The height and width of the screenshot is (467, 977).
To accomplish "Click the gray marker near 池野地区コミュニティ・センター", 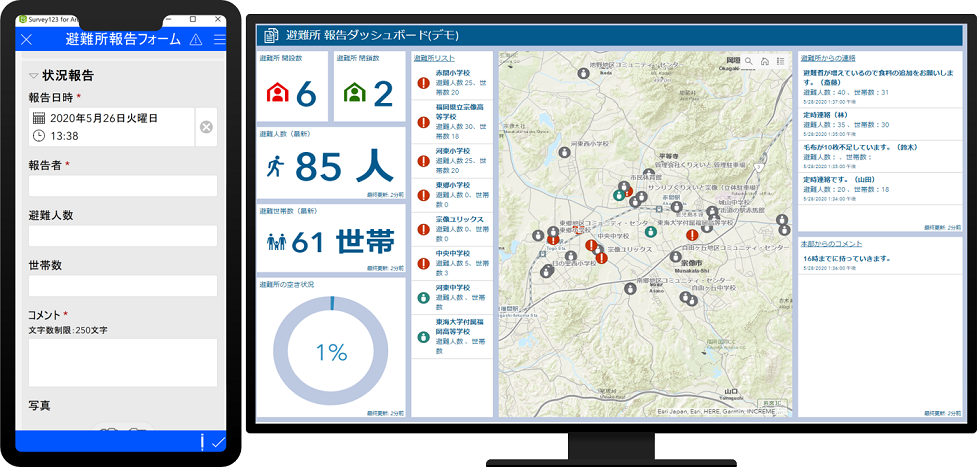I will coord(583,74).
